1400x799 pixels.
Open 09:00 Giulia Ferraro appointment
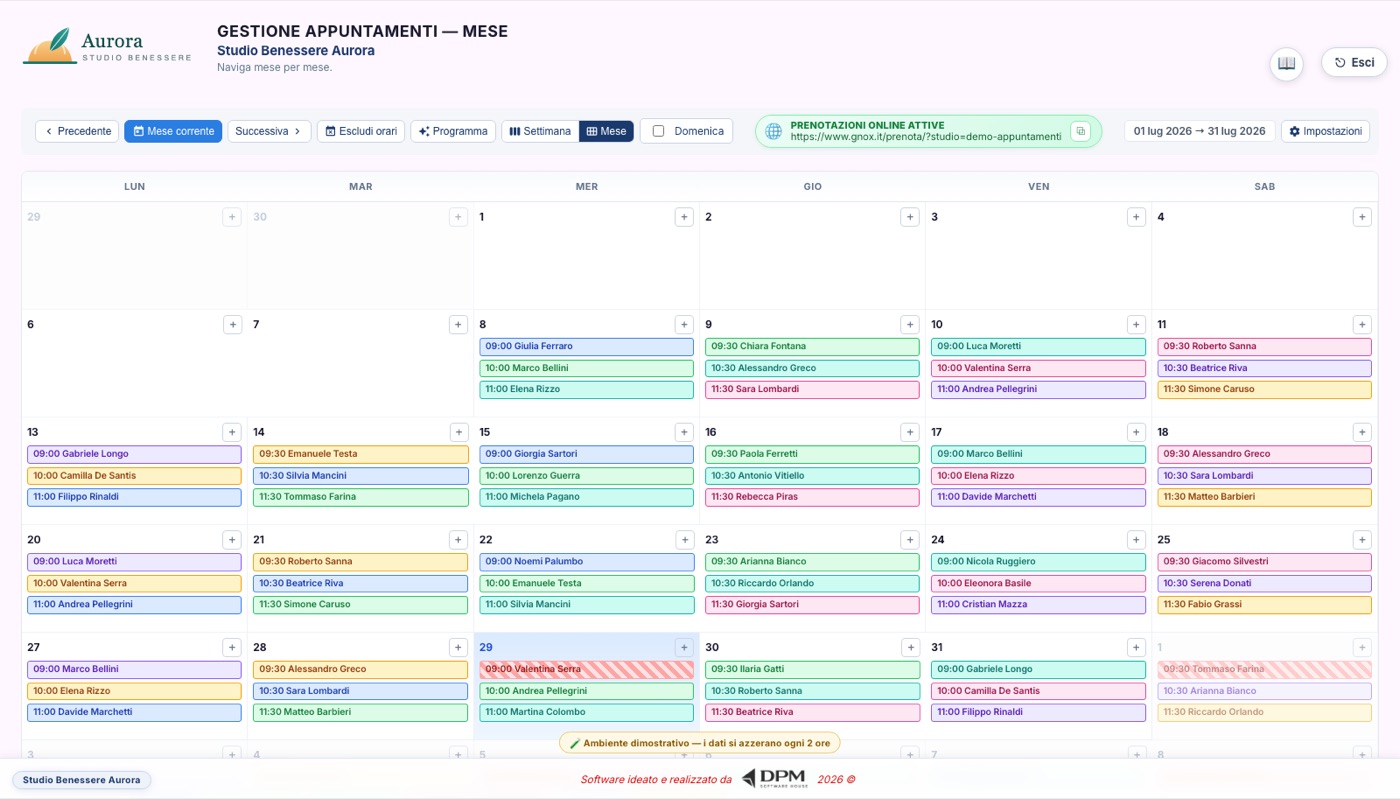[x=586, y=347]
